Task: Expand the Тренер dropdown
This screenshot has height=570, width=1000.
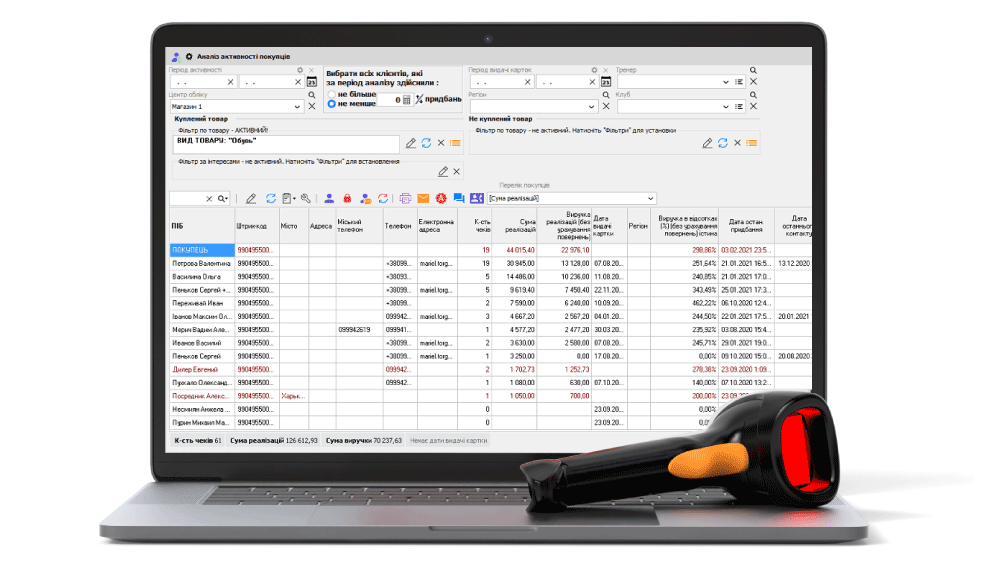Action: (725, 82)
